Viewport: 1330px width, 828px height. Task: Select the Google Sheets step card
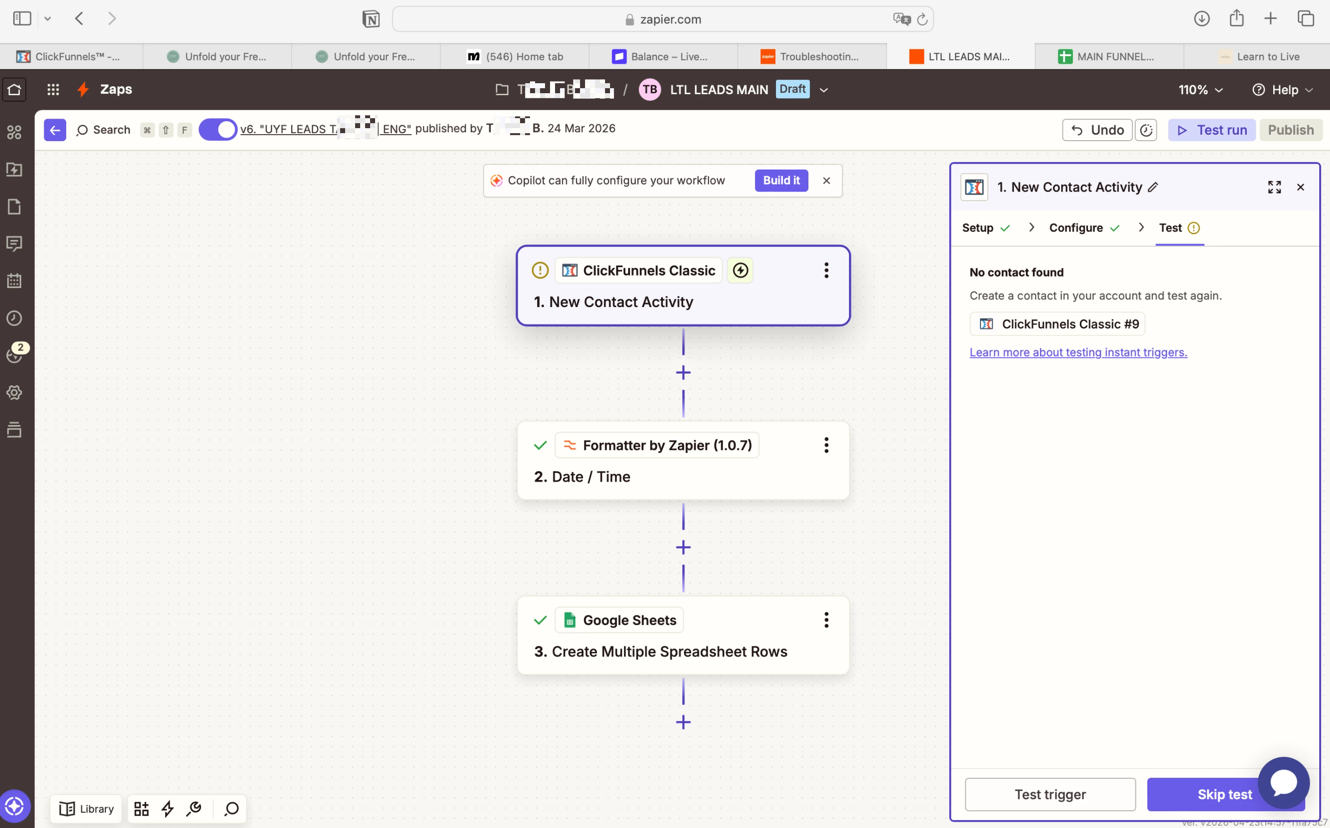(x=683, y=636)
